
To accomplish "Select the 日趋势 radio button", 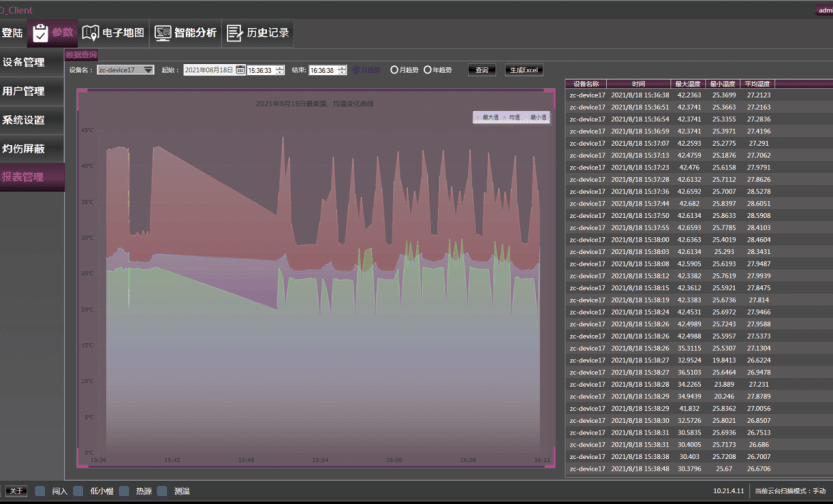I will 355,70.
